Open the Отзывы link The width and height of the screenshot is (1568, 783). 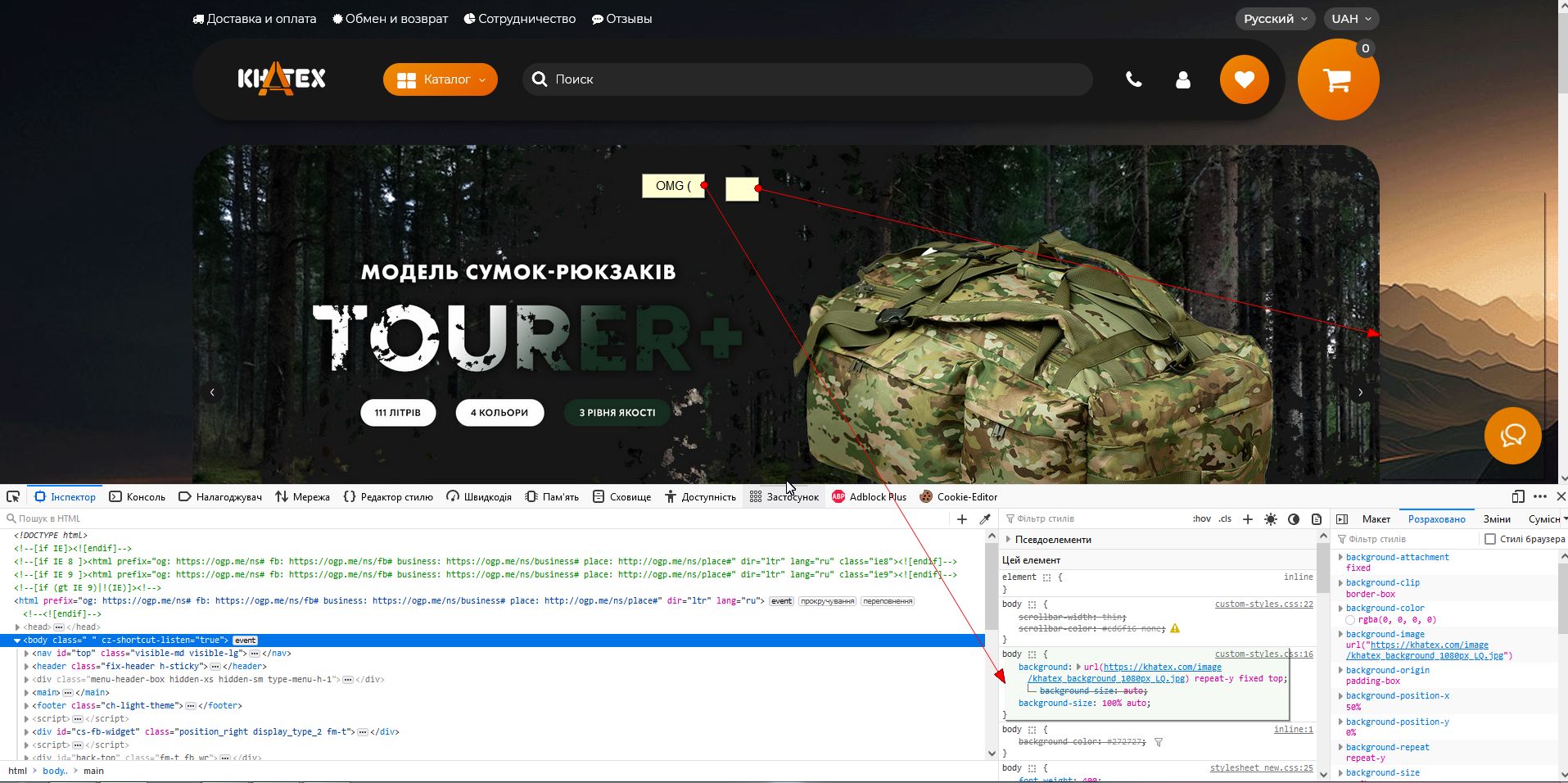click(621, 19)
